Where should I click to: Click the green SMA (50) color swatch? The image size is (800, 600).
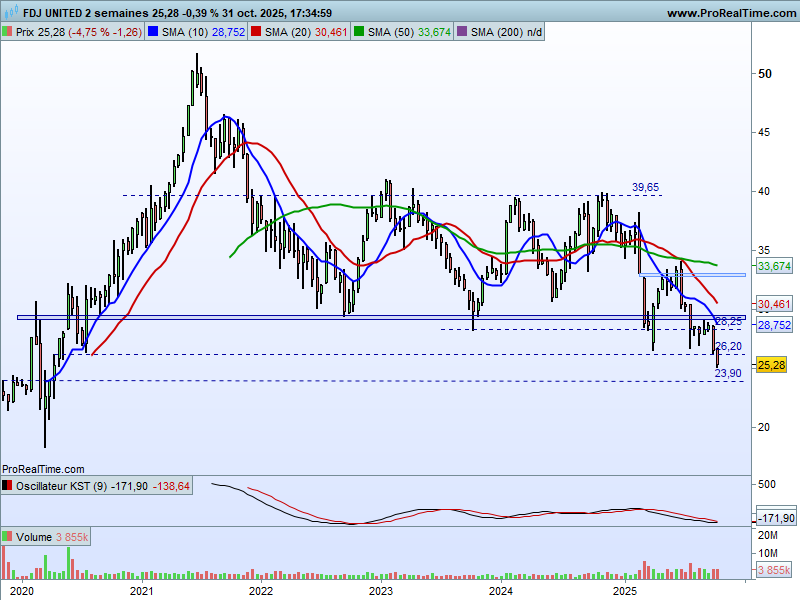pos(359,32)
